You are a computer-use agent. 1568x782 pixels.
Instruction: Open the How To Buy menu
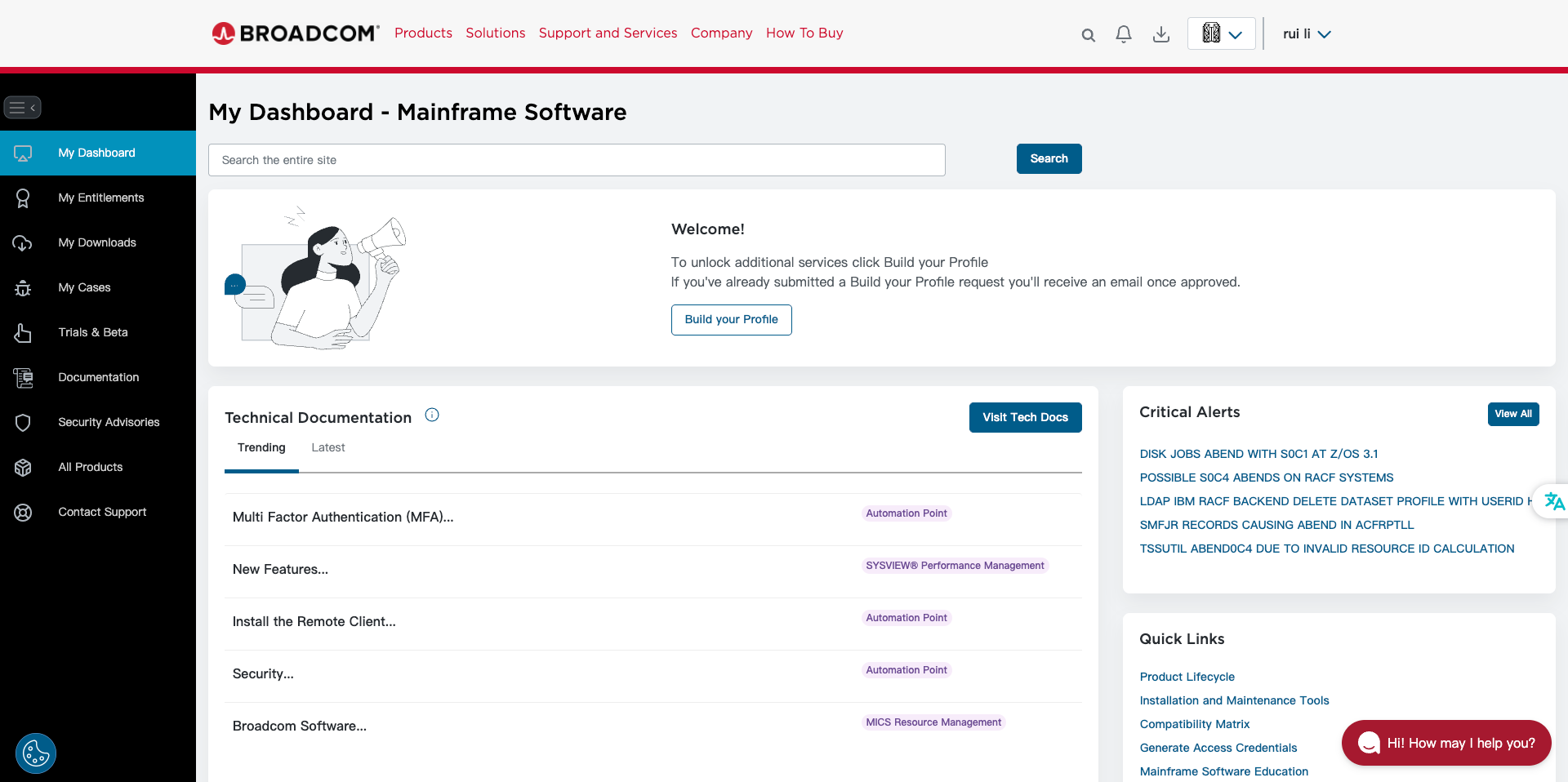click(x=804, y=33)
